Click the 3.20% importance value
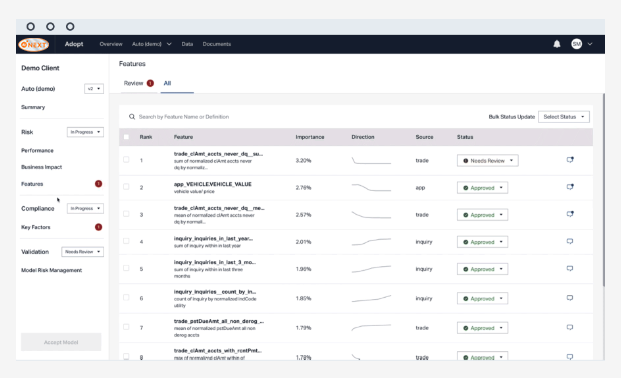621x378 pixels. coord(303,160)
